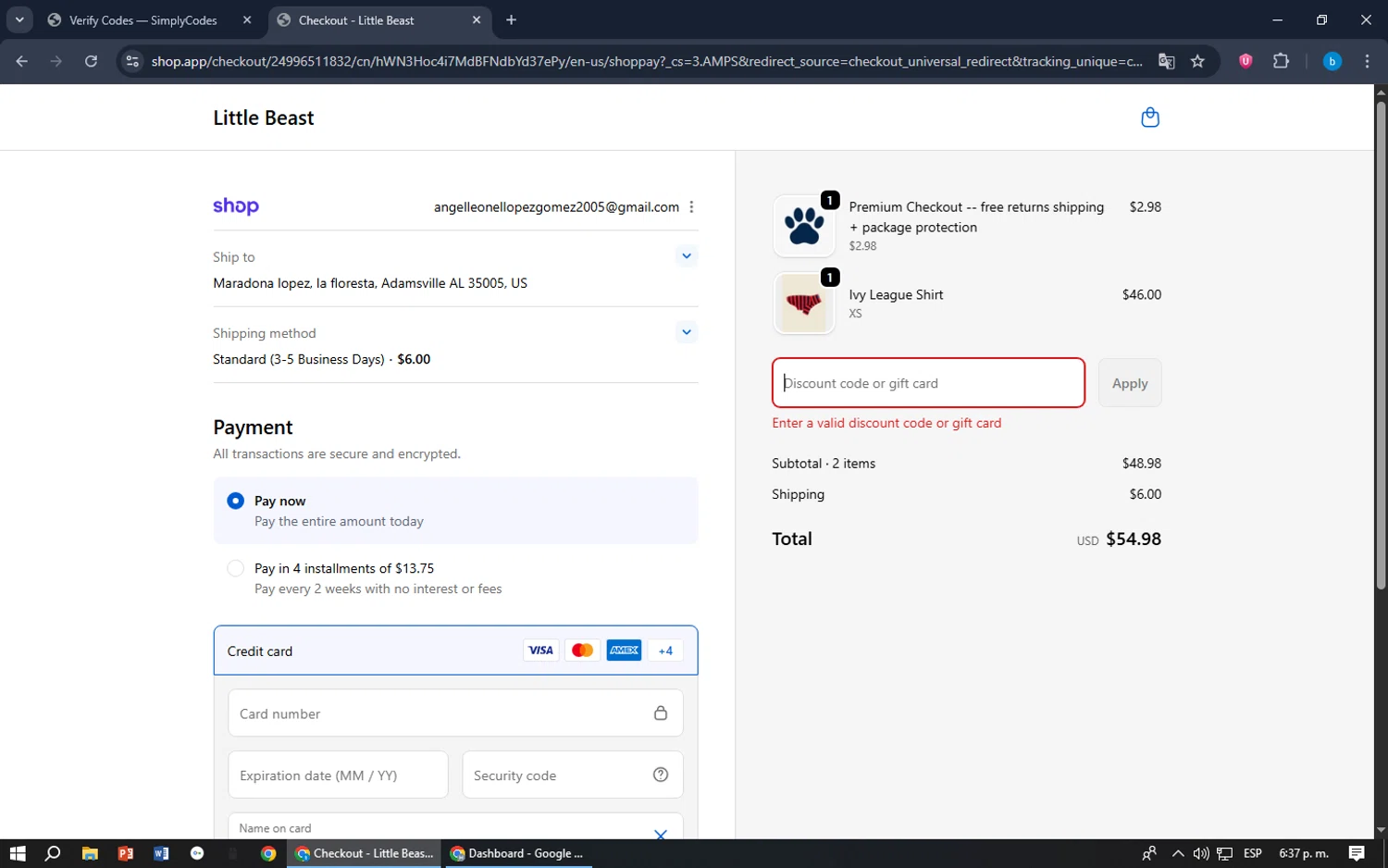Image resolution: width=1388 pixels, height=868 pixels.
Task: Open the uBlock shield extension
Action: click(x=1245, y=61)
